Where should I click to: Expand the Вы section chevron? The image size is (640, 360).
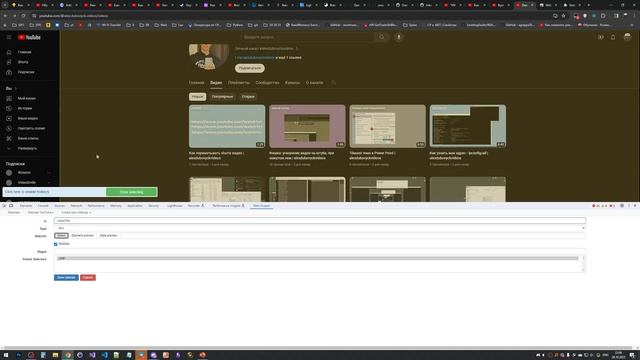16,89
